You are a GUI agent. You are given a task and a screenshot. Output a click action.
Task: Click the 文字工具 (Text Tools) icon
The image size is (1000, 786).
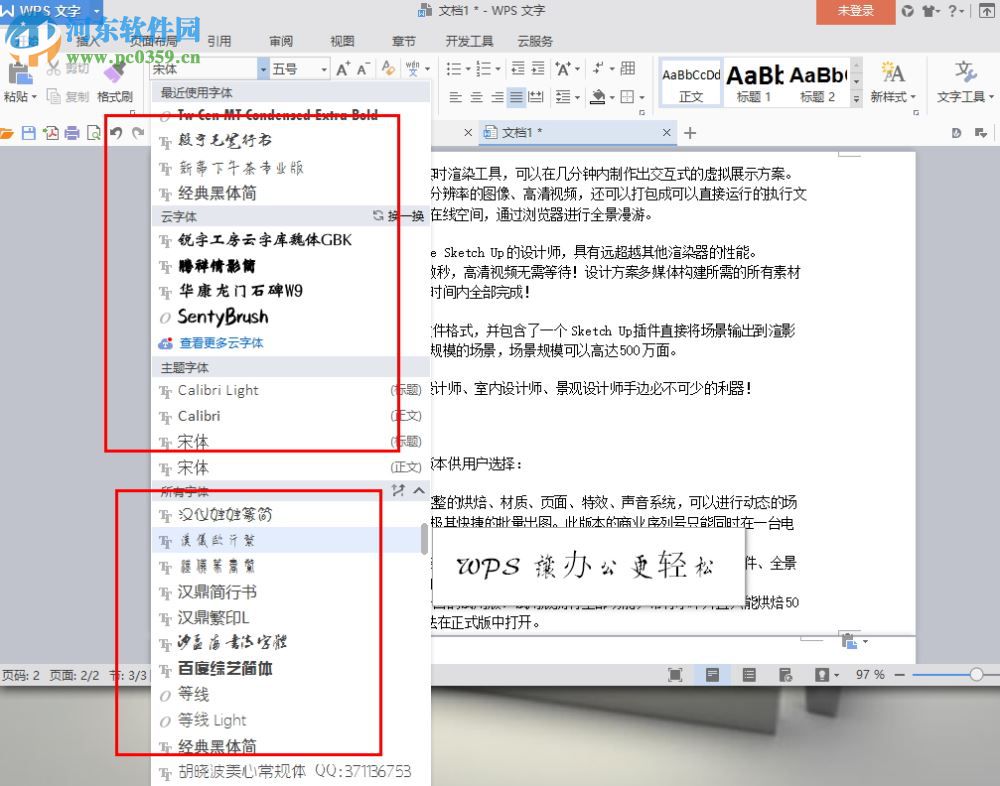[x=962, y=78]
